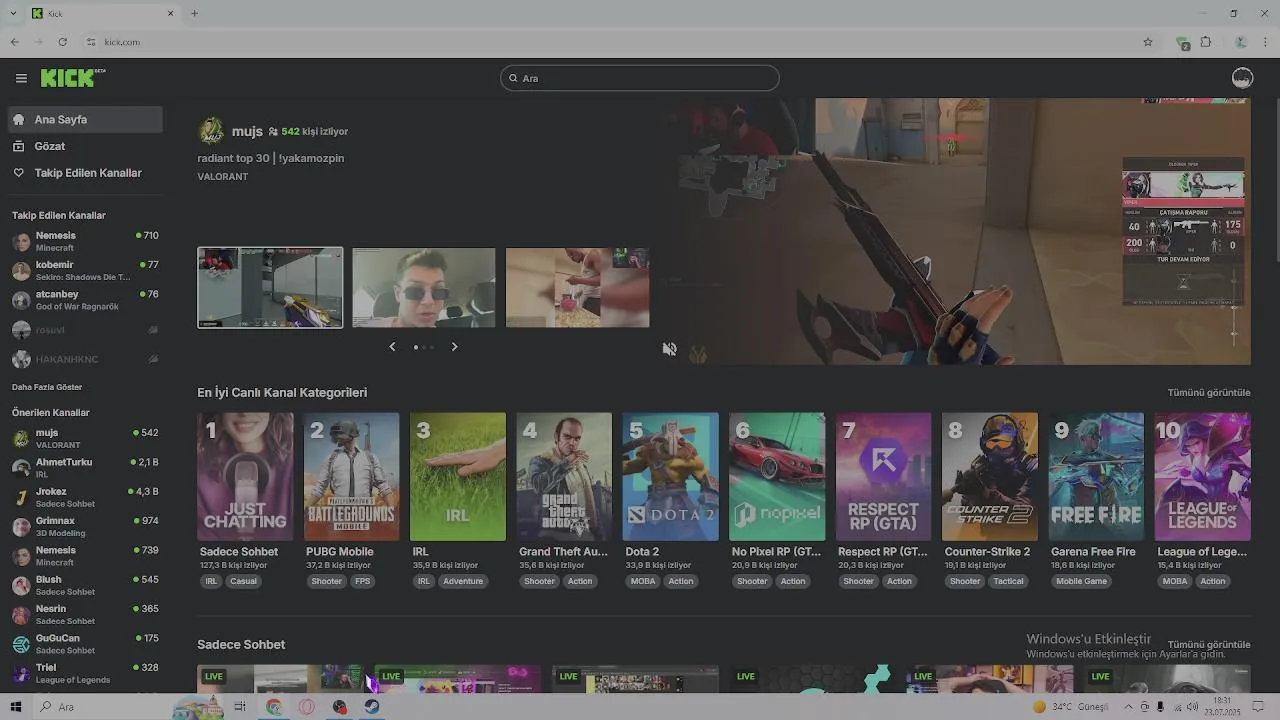Open Jrokez recommended channel
Image resolution: width=1280 pixels, height=720 pixels.
pyautogui.click(x=85, y=497)
